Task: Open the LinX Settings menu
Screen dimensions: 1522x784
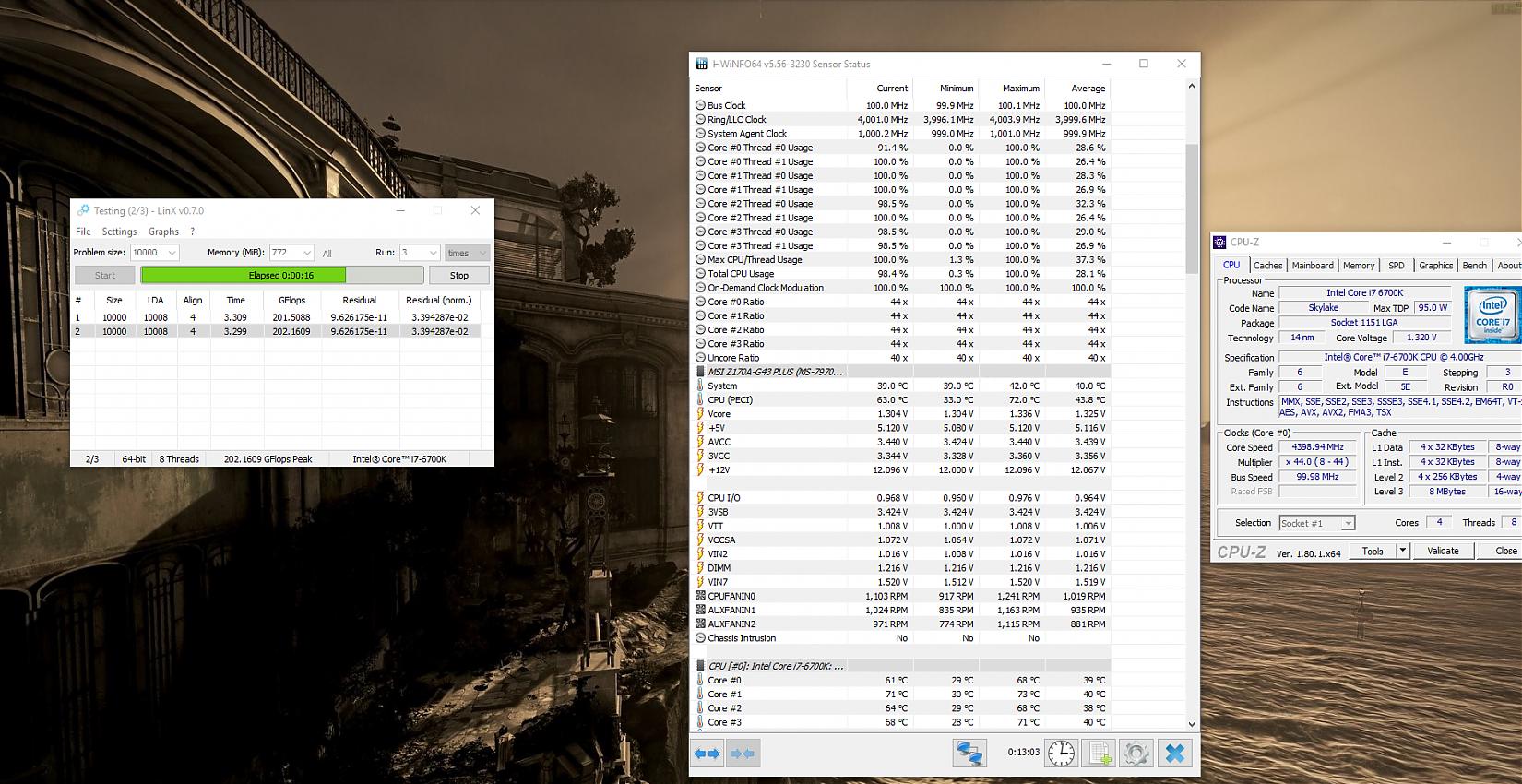Action: [119, 232]
